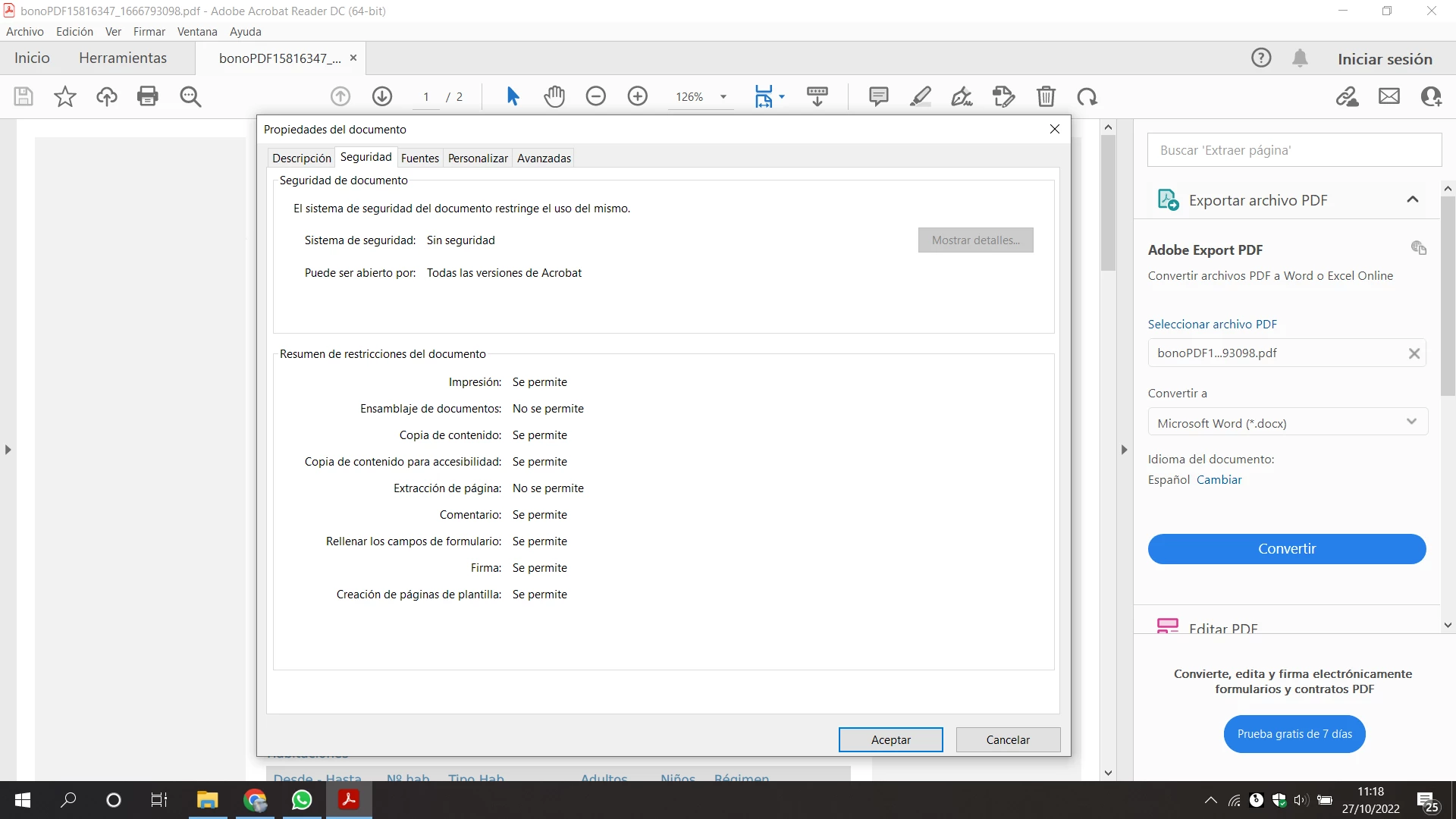Go to next page arrow
The height and width of the screenshot is (819, 1456).
click(x=382, y=96)
